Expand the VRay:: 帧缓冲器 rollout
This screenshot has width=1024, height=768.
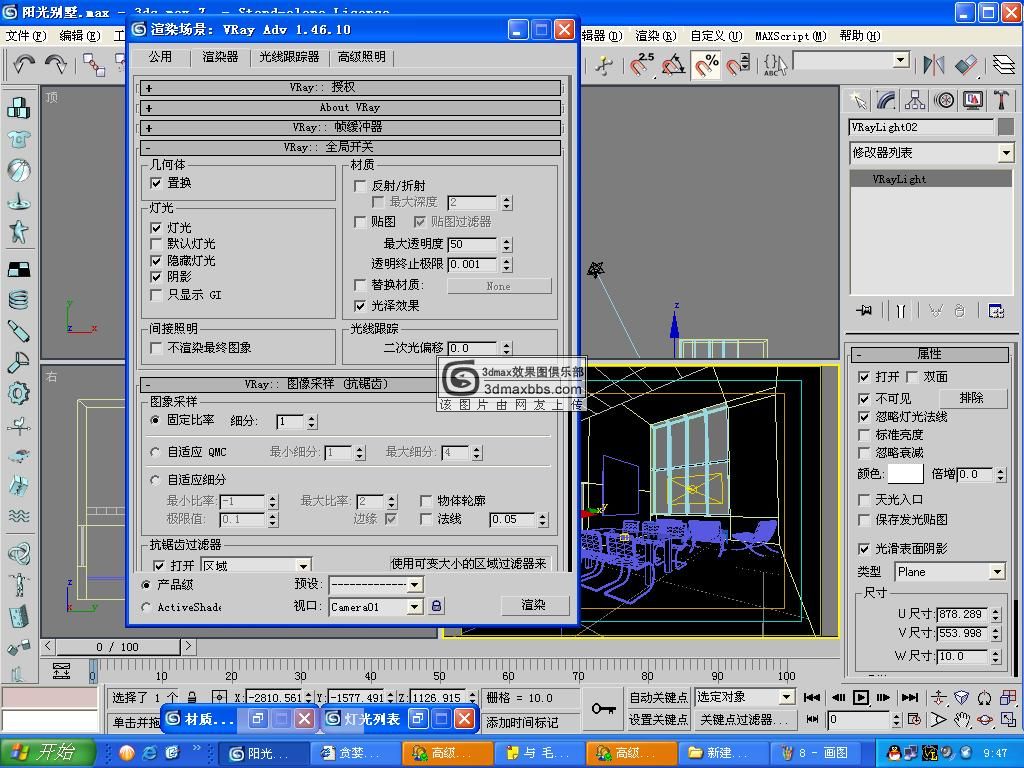click(350, 127)
